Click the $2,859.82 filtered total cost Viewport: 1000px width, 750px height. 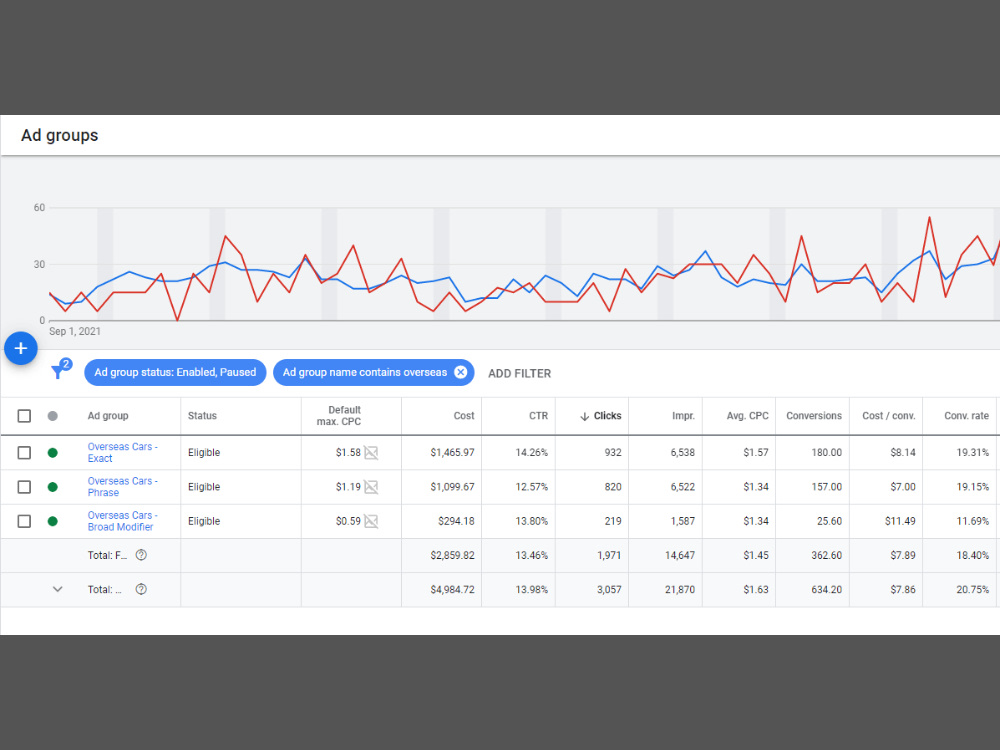point(452,555)
